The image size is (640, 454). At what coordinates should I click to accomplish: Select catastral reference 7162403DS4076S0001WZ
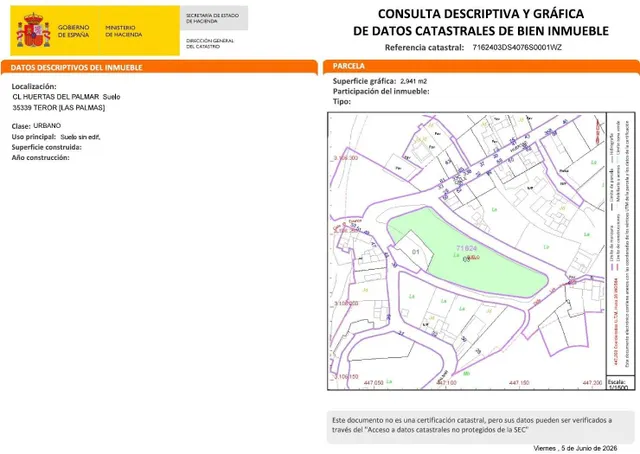coord(517,47)
